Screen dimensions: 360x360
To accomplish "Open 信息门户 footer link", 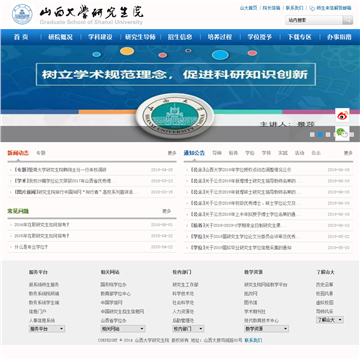I will tap(37, 312).
